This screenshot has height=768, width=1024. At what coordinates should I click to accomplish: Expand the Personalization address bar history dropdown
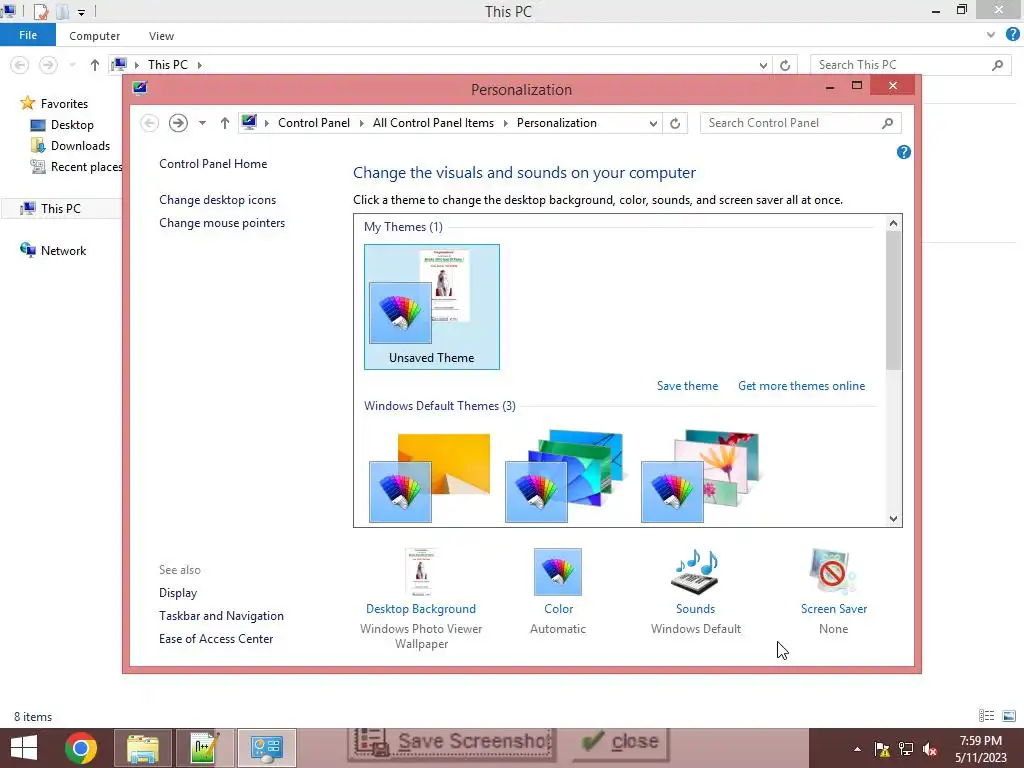(653, 123)
